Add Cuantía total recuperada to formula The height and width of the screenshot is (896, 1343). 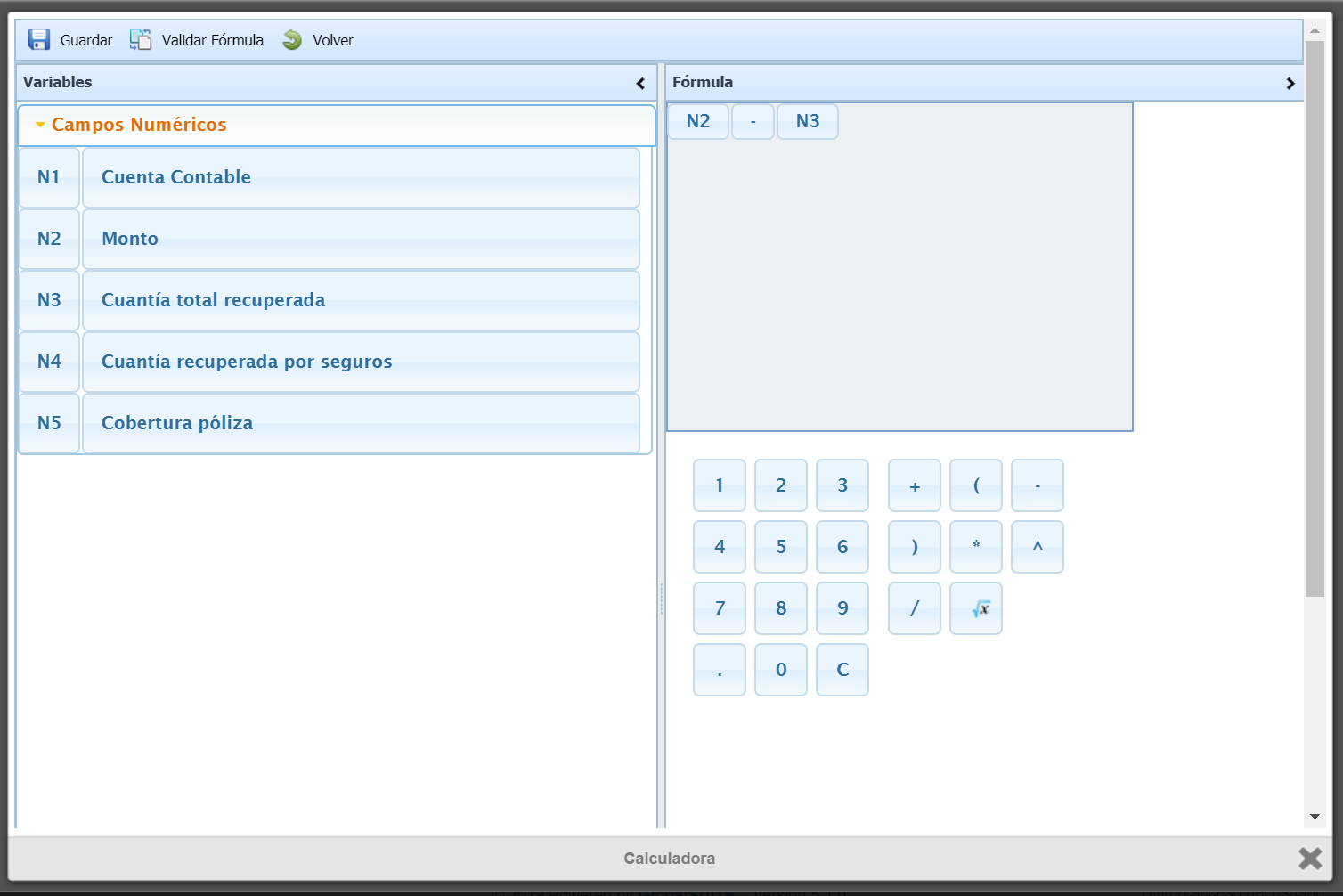[361, 300]
